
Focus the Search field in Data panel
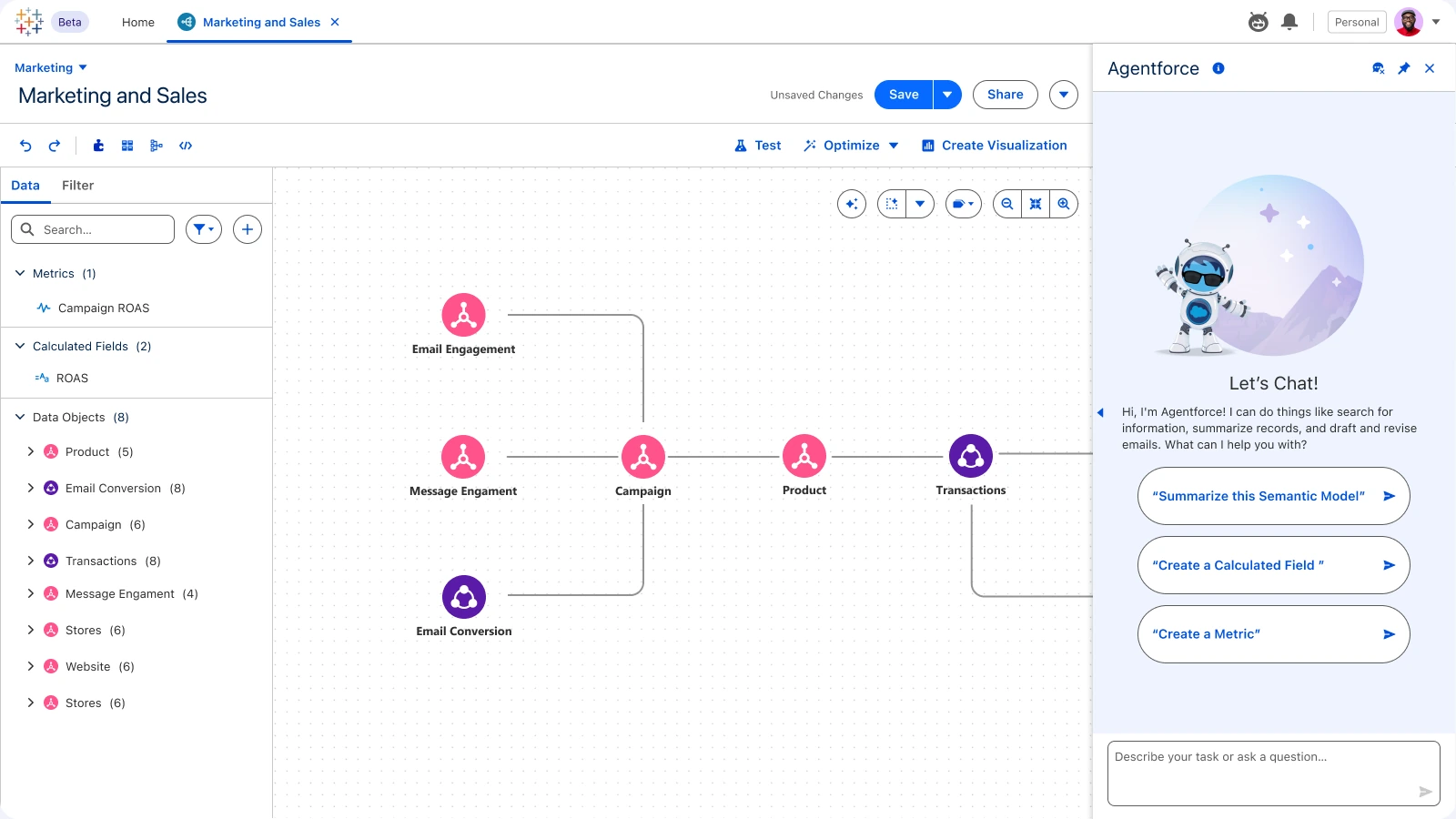93,229
